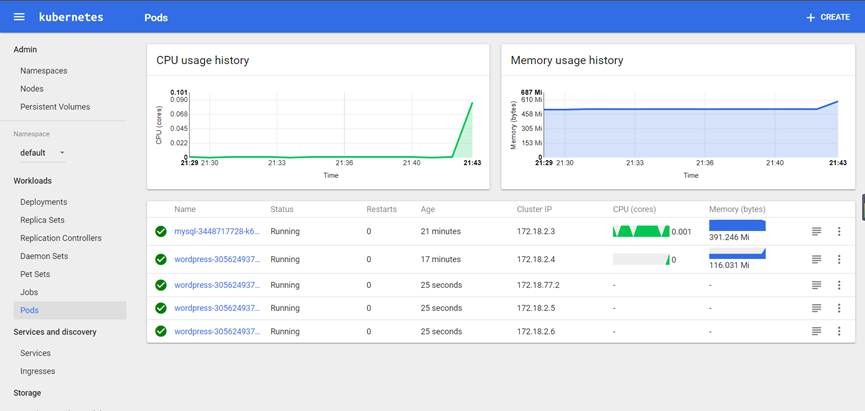The height and width of the screenshot is (411, 865).
Task: Open the wordpress pod aged 17 minutes
Action: 216,260
